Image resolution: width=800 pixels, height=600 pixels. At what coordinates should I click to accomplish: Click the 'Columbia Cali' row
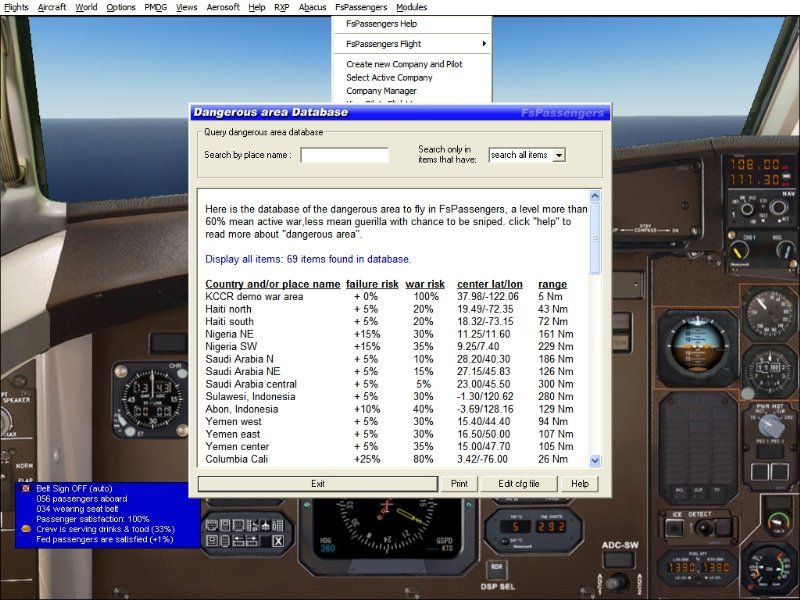click(389, 459)
